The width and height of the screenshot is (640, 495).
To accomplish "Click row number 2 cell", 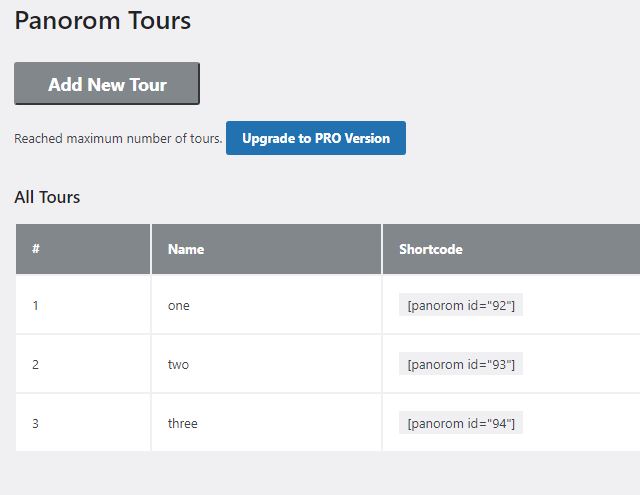I will pos(36,365).
